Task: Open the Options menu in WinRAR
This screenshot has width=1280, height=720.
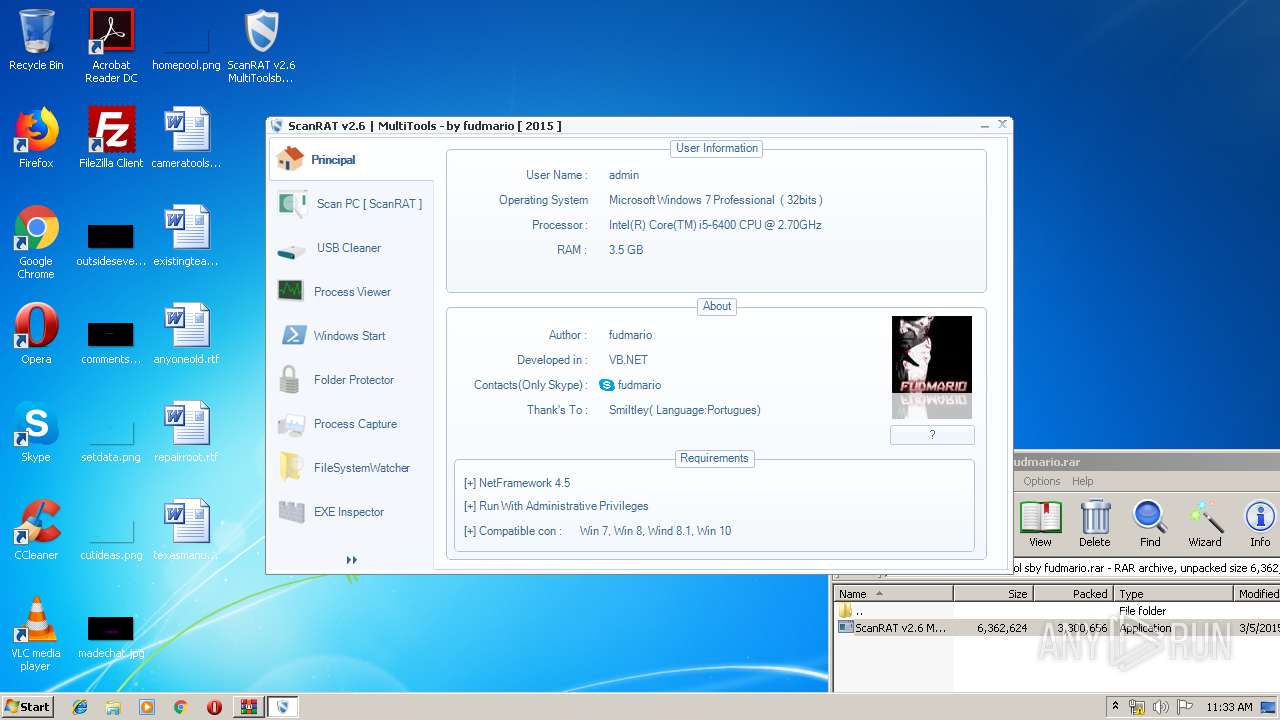Action: click(1041, 481)
